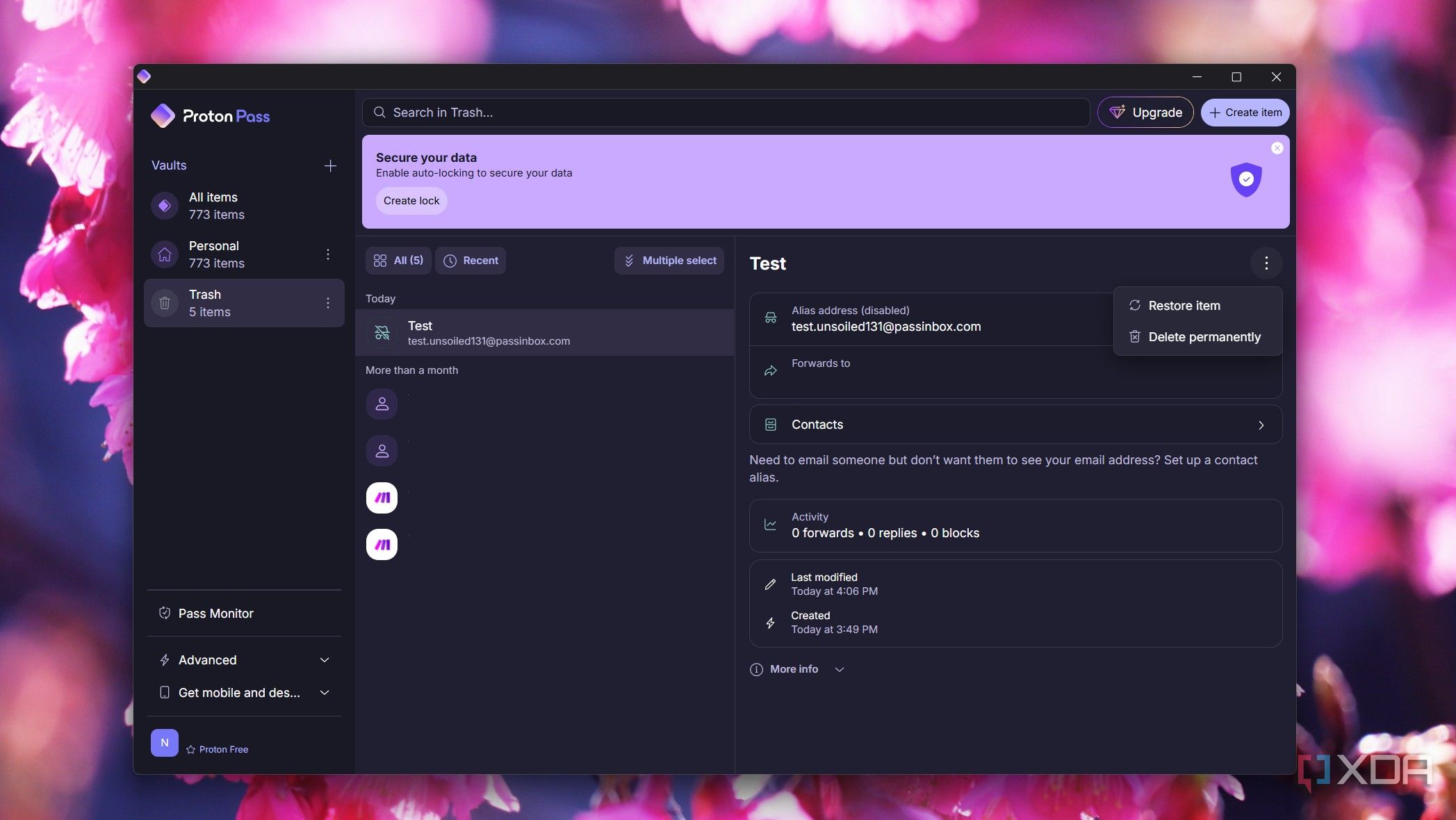Open the All items vault
Screen dimensions: 1456x820
[x=244, y=206]
